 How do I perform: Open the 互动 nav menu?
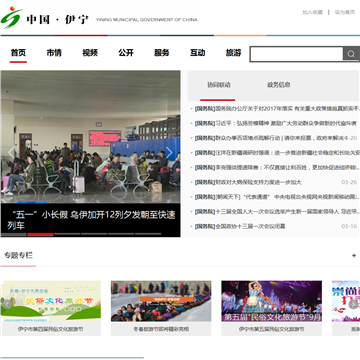click(x=198, y=53)
